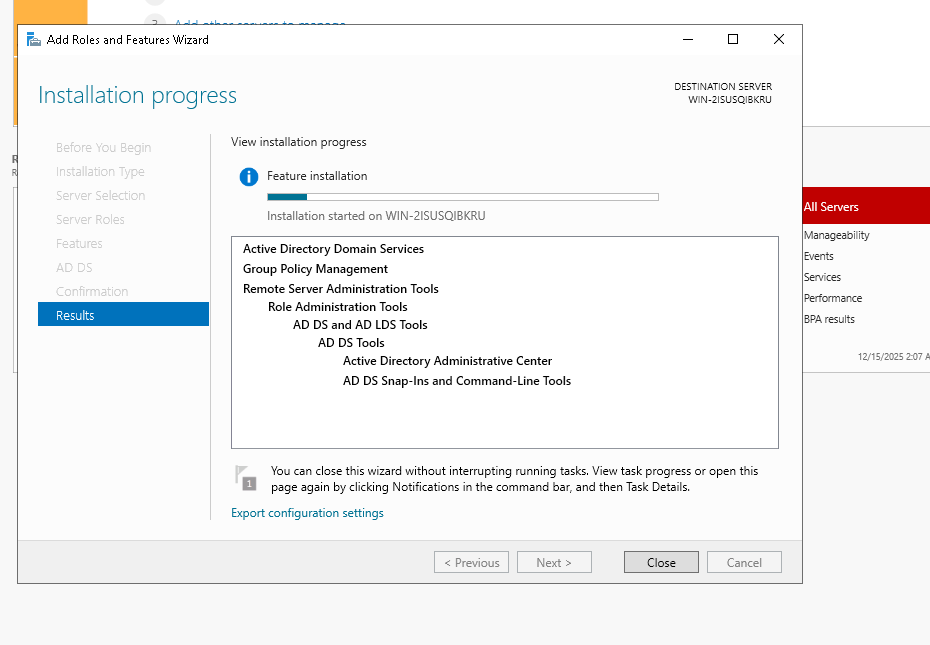Open BPA results under the All Servers tile
This screenshot has height=645, width=930.
click(829, 319)
